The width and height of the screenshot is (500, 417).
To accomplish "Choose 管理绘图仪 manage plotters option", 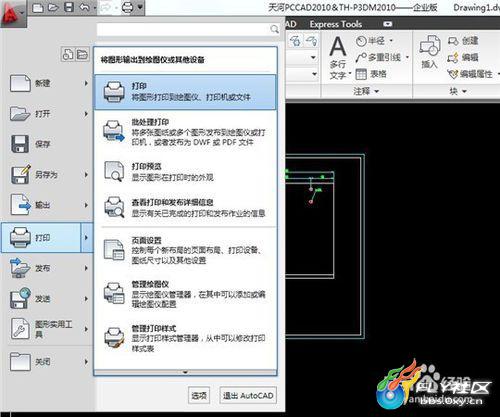I will click(185, 294).
